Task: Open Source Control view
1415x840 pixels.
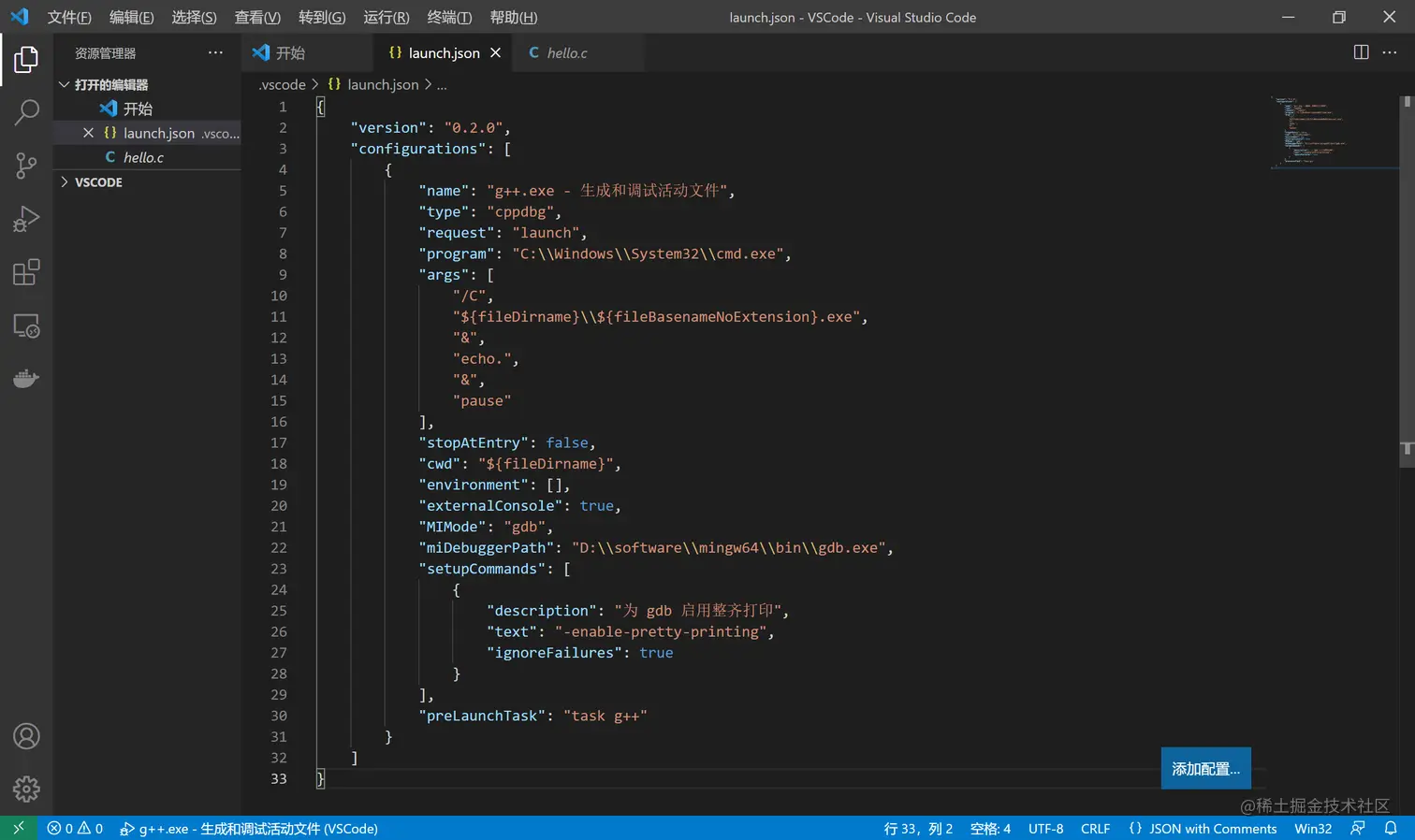Action: [x=25, y=166]
